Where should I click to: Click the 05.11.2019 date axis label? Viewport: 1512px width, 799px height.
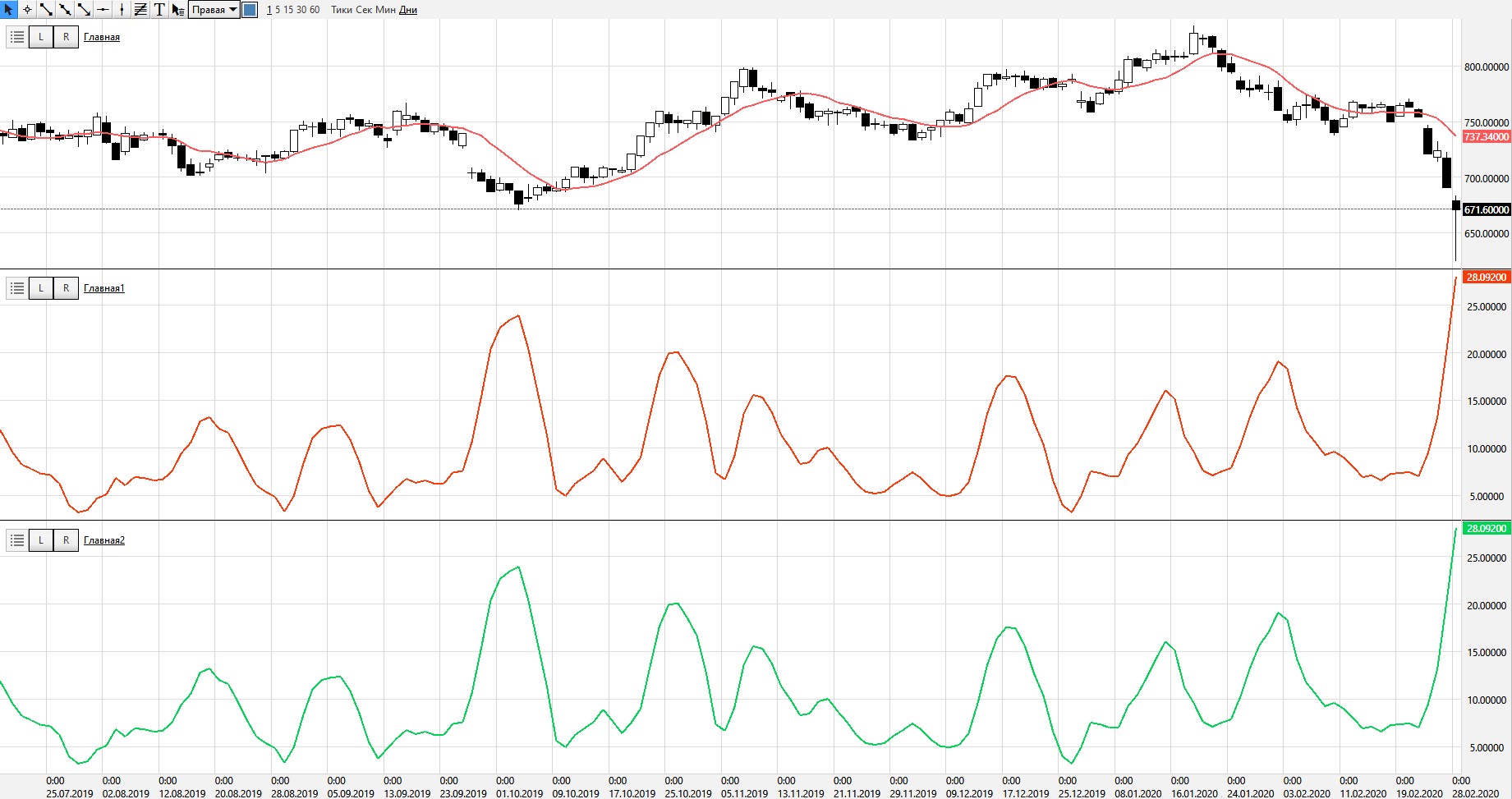(x=745, y=793)
